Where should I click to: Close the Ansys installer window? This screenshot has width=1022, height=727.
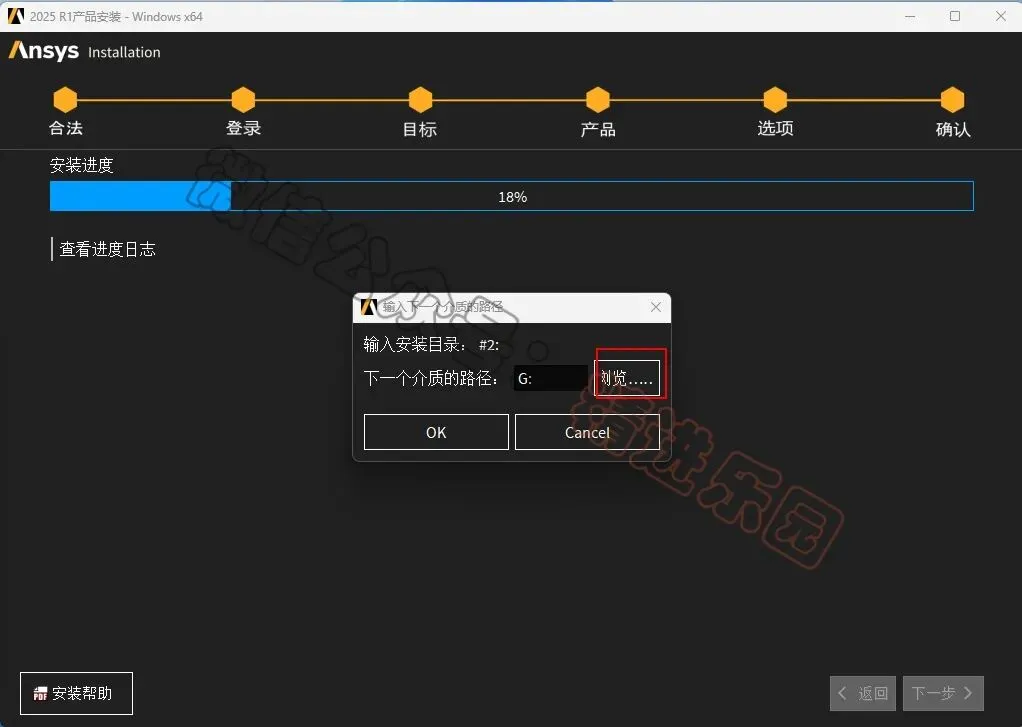[1000, 16]
